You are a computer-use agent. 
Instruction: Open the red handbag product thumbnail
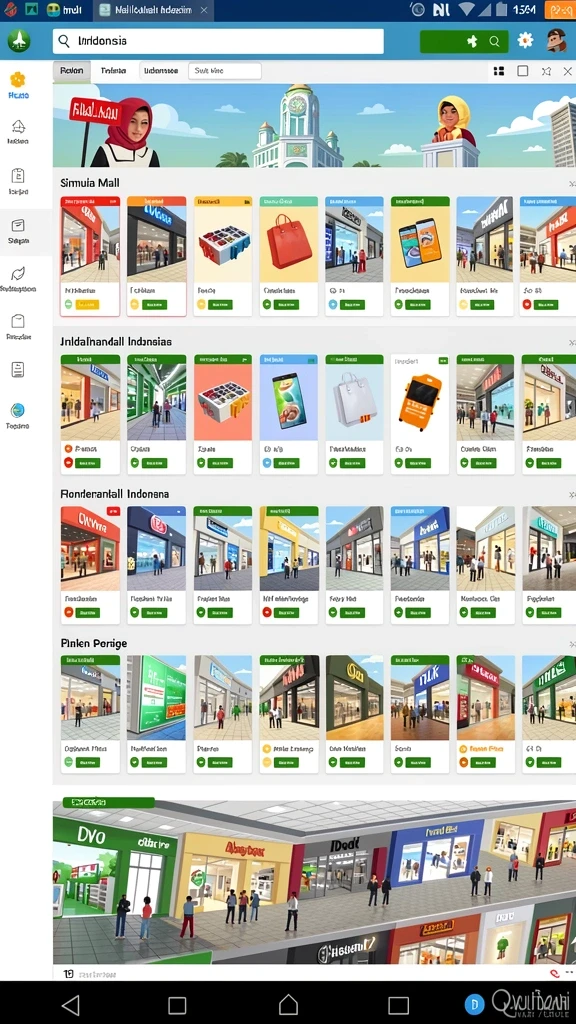(289, 240)
